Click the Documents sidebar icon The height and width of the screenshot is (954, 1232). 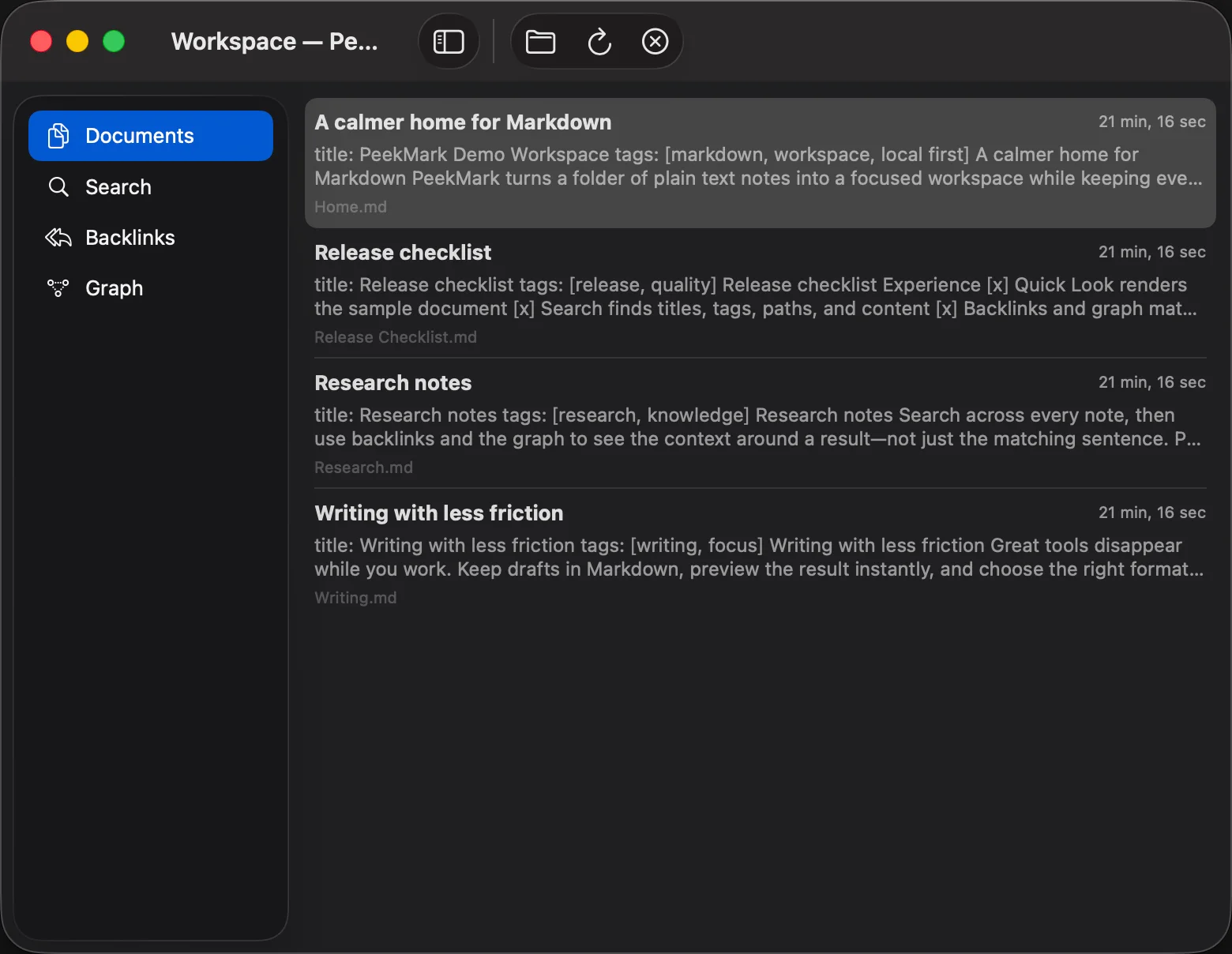coord(58,136)
